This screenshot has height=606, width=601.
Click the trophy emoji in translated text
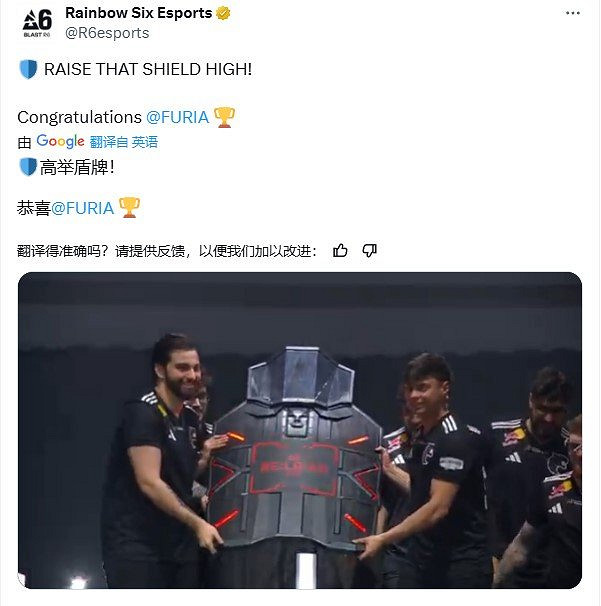(x=129, y=208)
